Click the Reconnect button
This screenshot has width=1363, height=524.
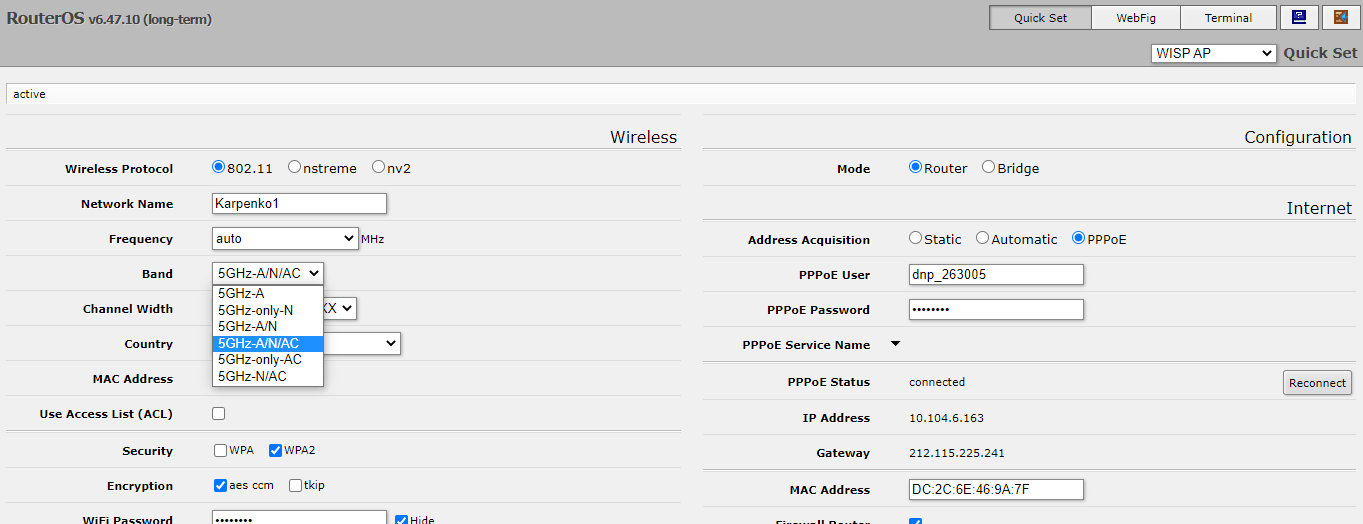[x=1317, y=383]
